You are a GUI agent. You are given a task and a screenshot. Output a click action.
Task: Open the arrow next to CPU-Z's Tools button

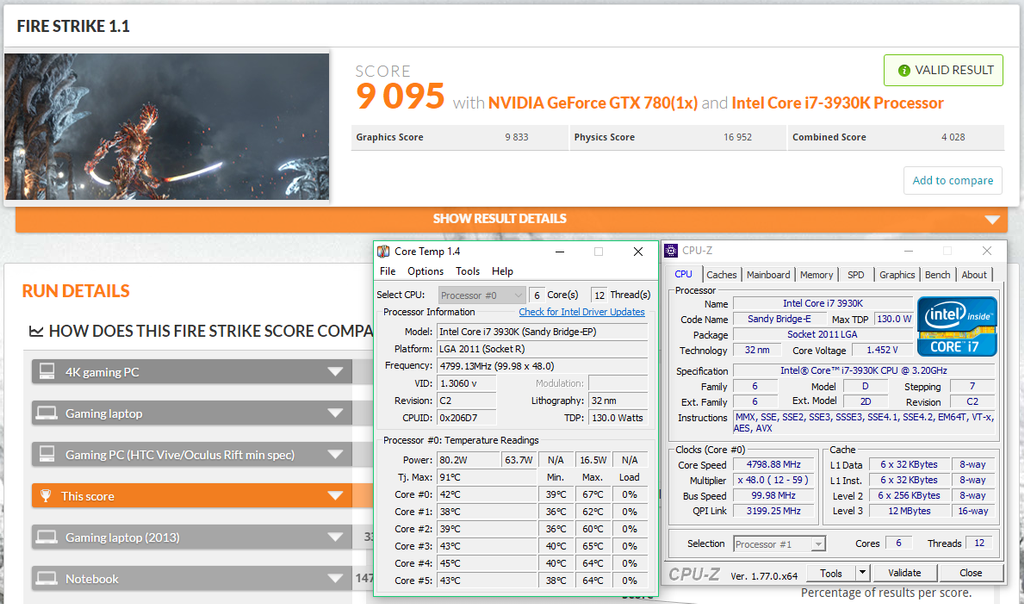863,573
